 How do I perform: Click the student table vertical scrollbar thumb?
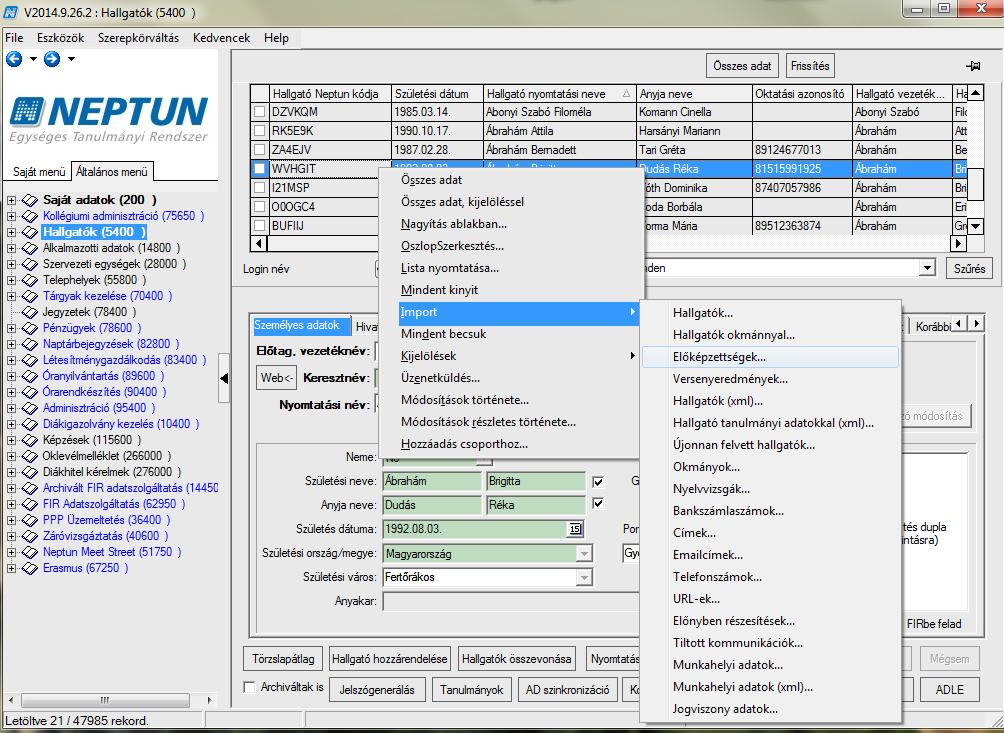(x=975, y=184)
